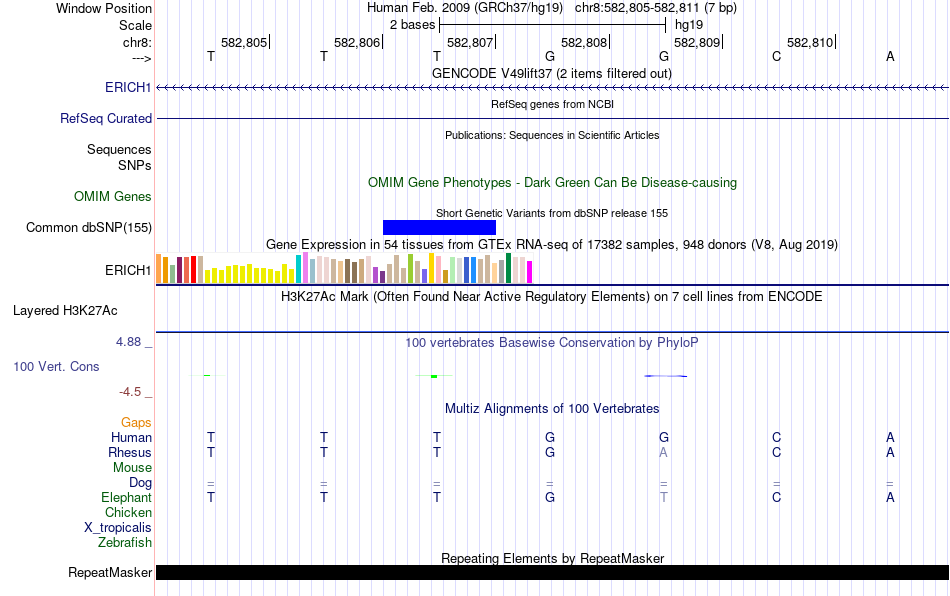
Task: Select the Human species label
Action: click(x=131, y=437)
